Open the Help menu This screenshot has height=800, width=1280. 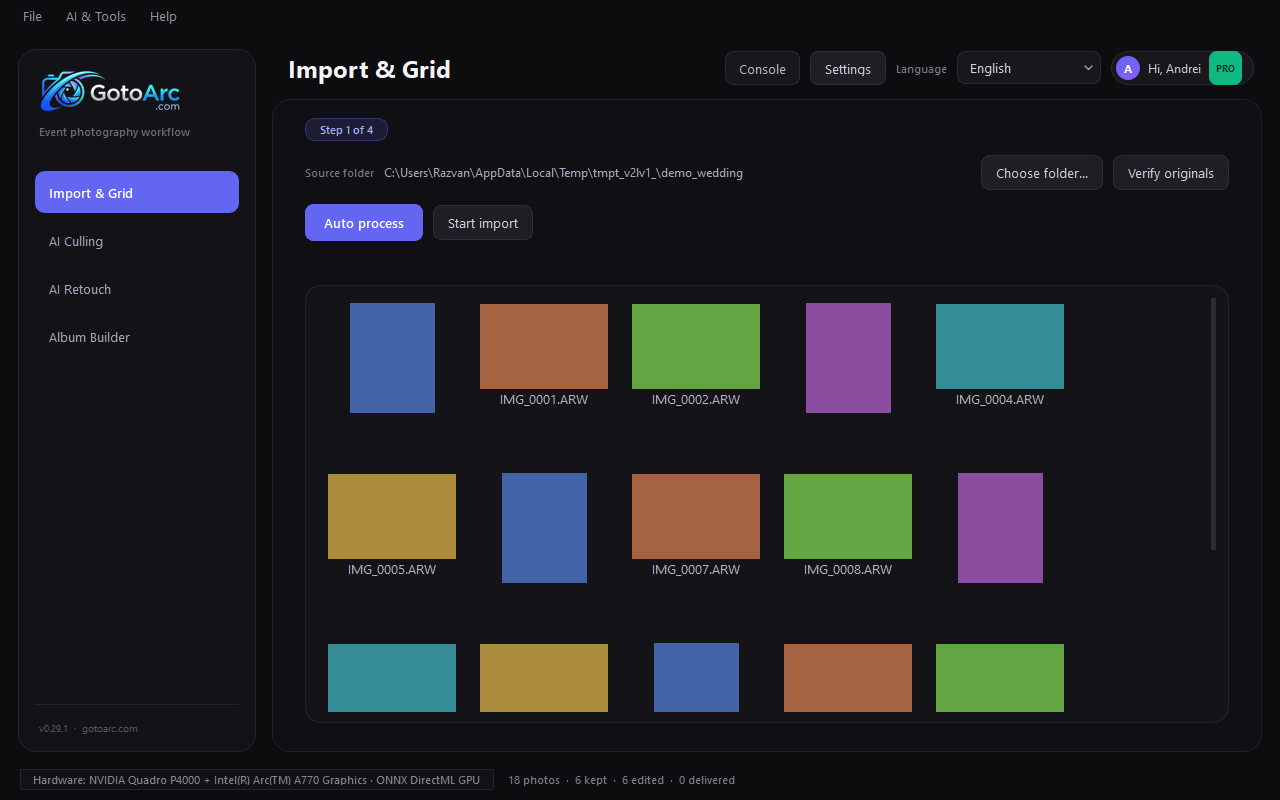coord(163,16)
